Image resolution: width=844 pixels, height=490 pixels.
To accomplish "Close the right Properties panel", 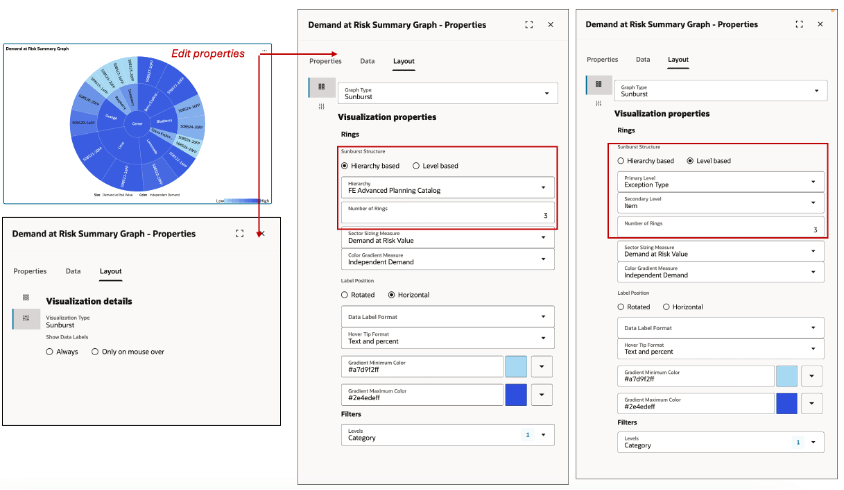I will pos(820,24).
